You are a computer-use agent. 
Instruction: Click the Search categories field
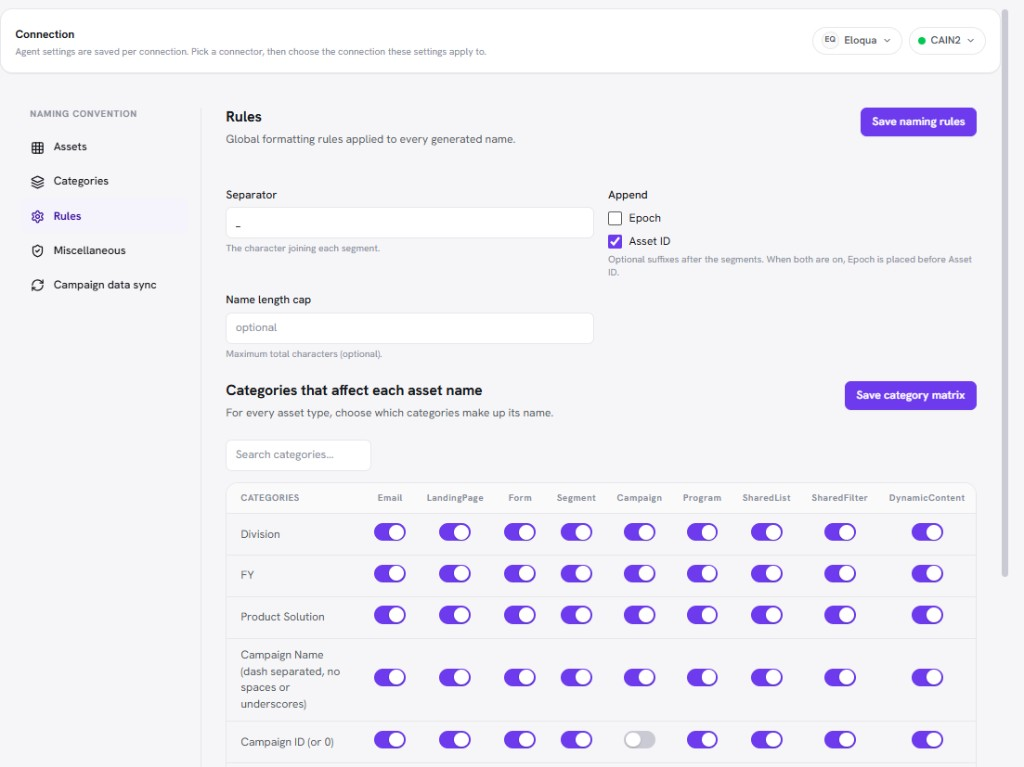[x=298, y=455]
